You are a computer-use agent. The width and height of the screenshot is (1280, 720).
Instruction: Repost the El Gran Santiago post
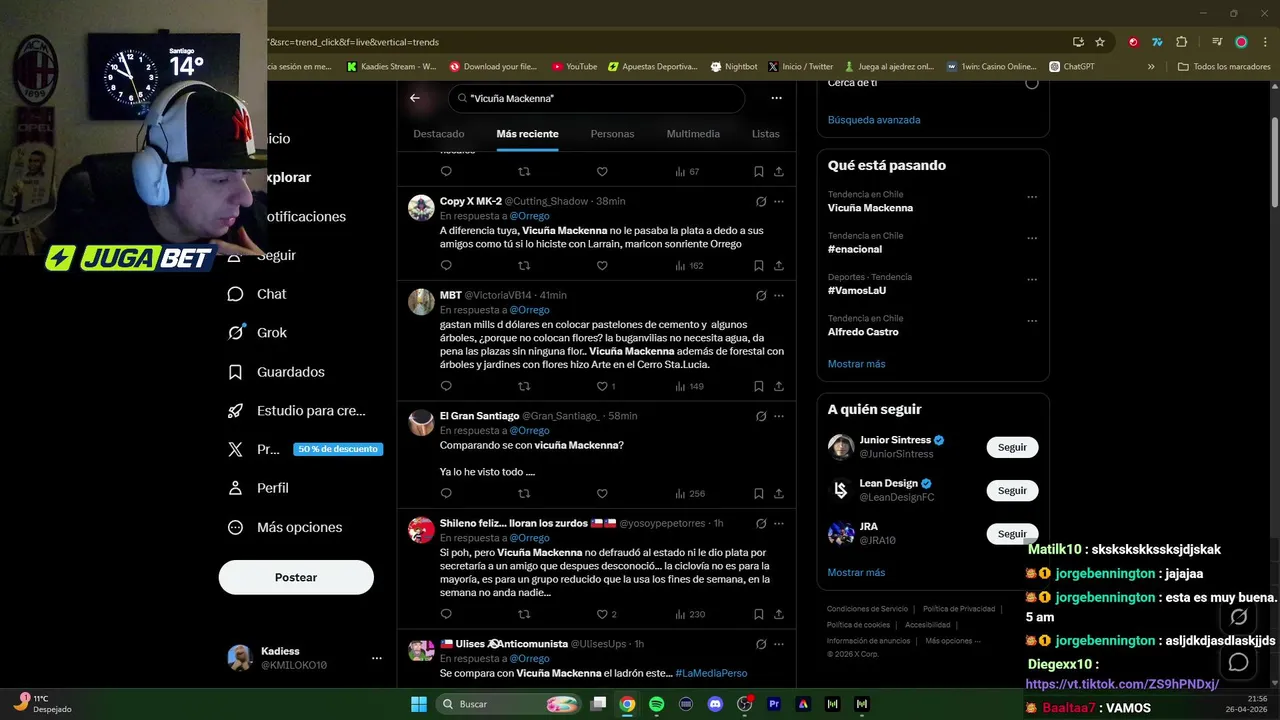[x=524, y=494]
